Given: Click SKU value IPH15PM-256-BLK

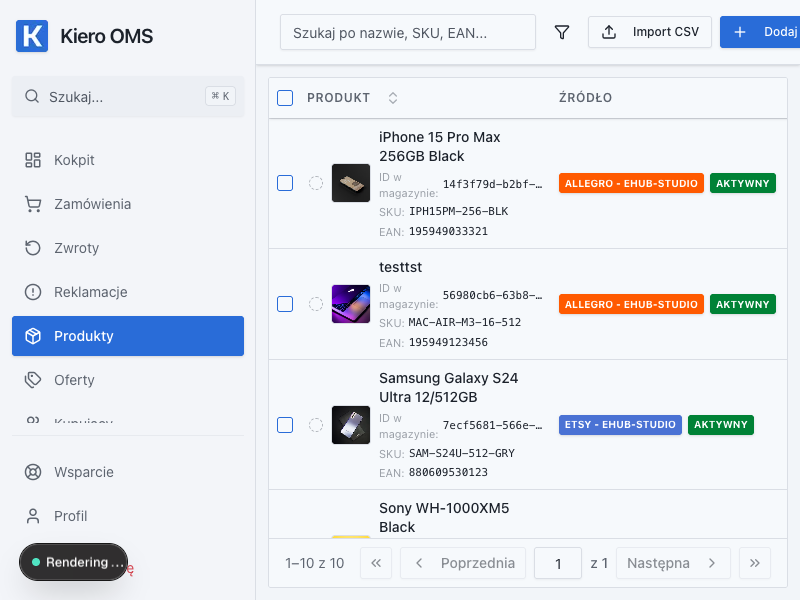Looking at the screenshot, I should [459, 211].
